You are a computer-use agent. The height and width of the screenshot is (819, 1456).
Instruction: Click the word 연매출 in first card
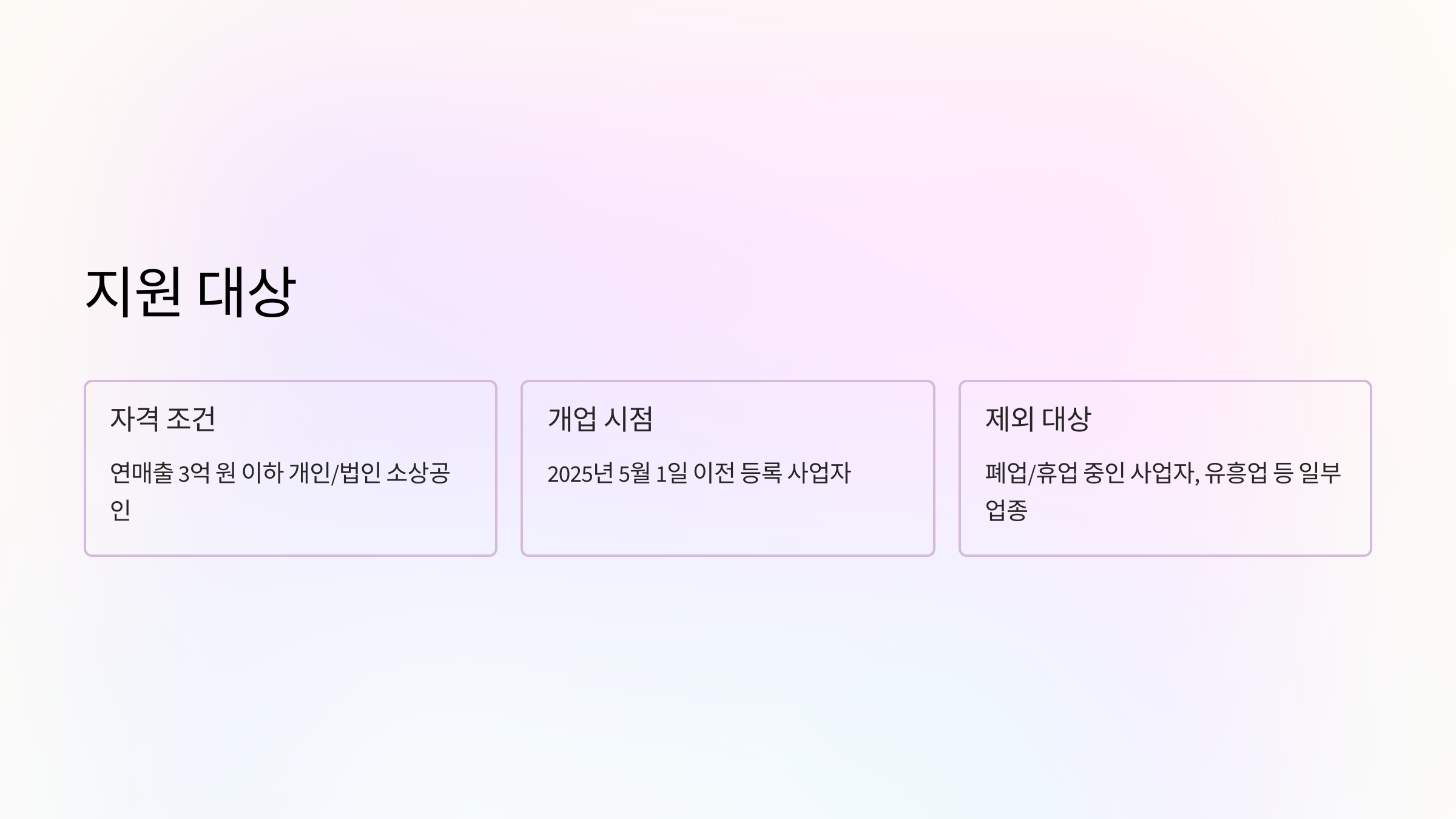click(141, 473)
